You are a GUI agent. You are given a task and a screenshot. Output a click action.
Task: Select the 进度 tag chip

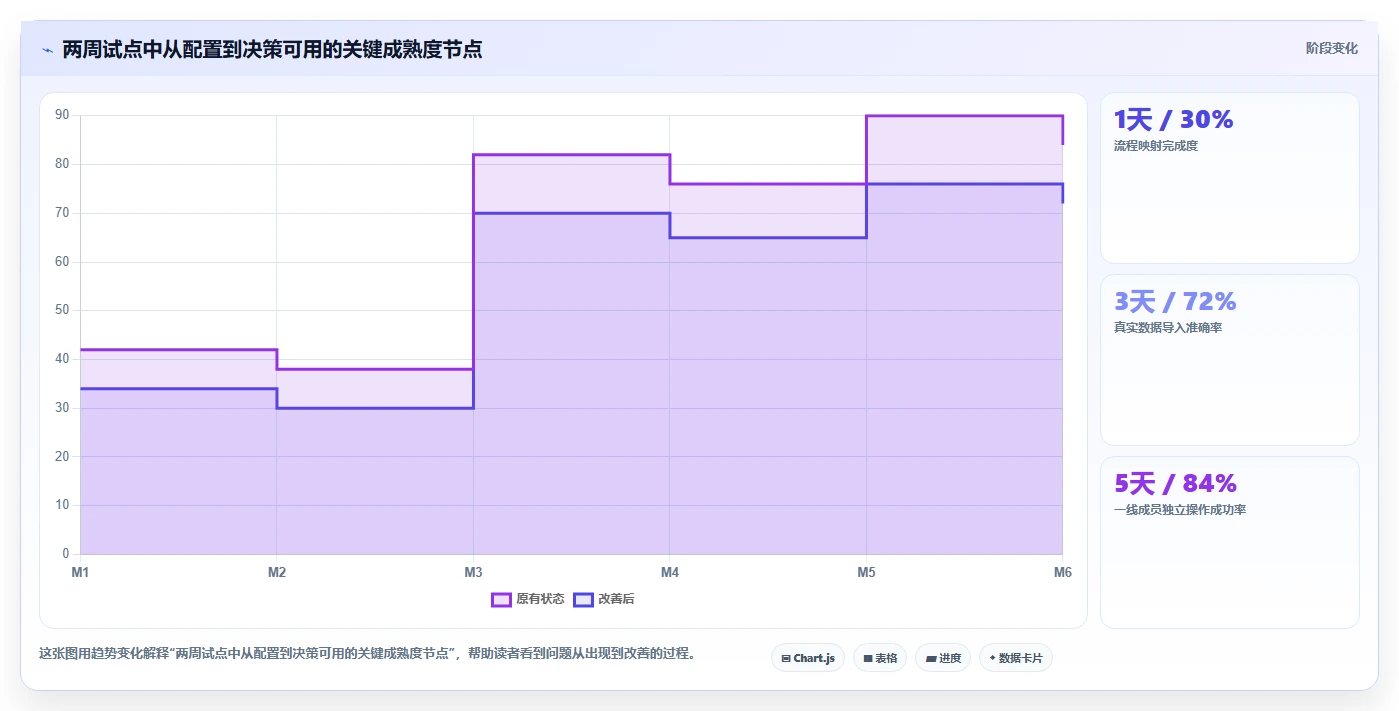[943, 658]
